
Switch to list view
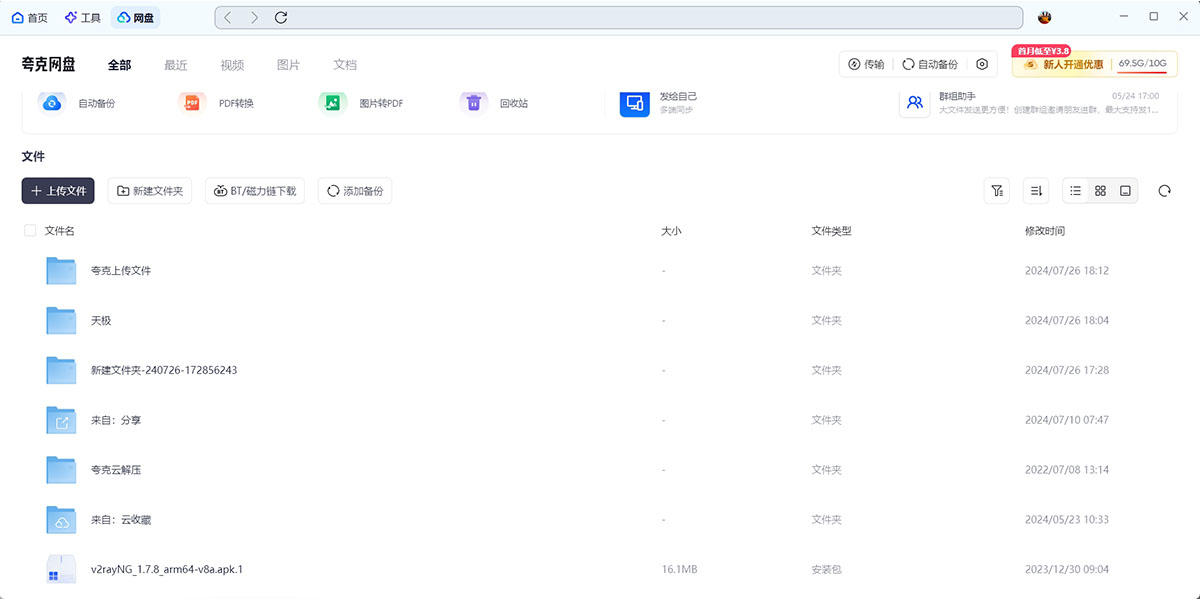pos(1075,191)
